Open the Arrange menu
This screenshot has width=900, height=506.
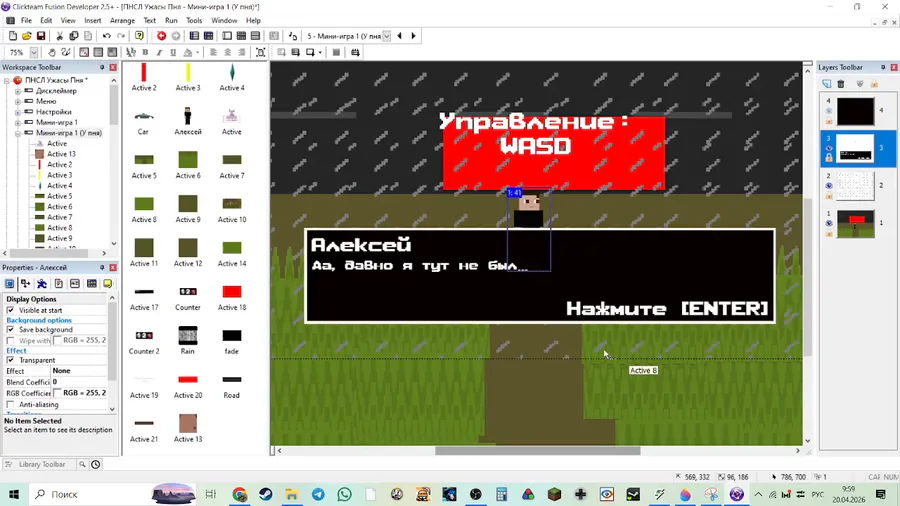[122, 20]
